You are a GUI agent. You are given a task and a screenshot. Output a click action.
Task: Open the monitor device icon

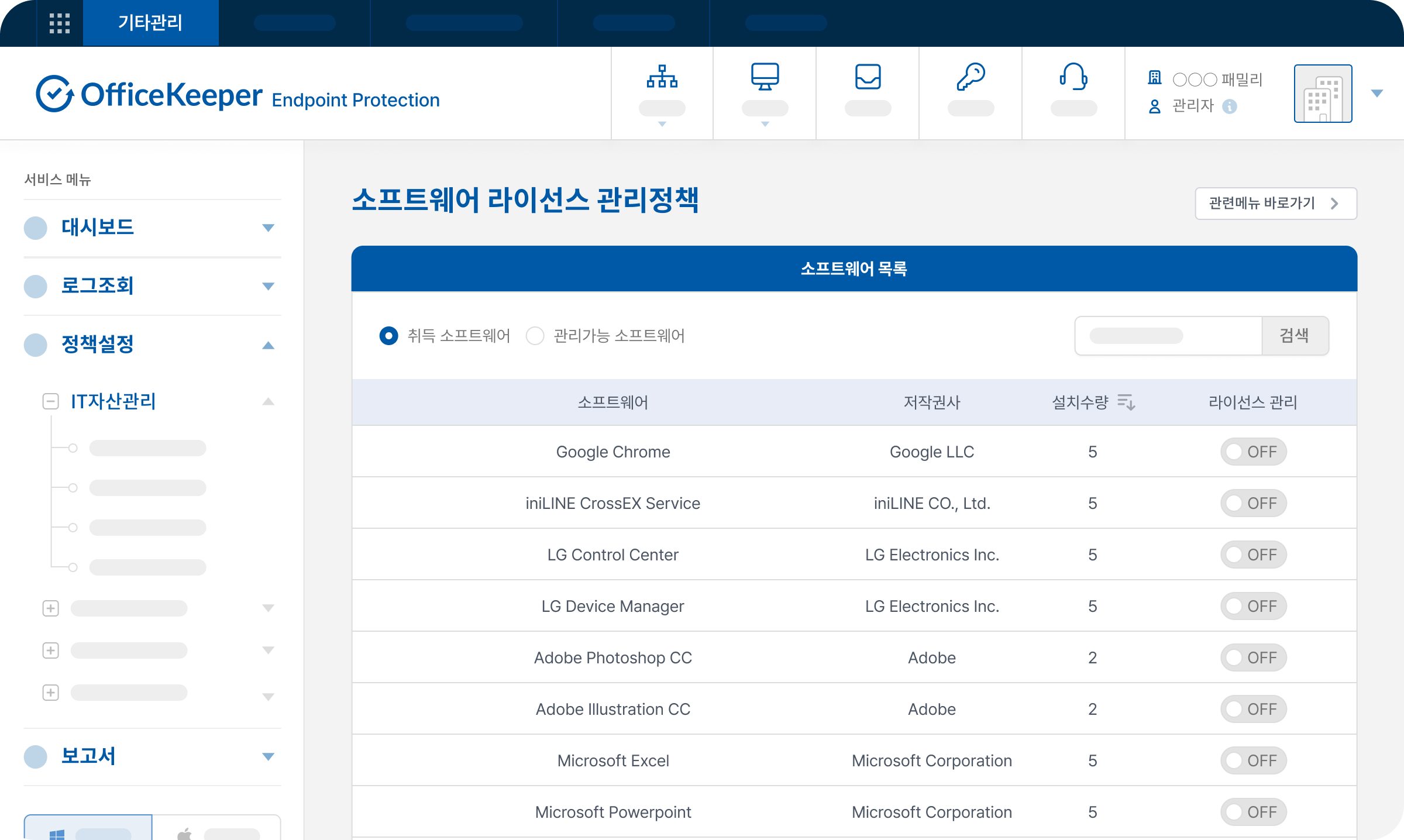(x=765, y=77)
